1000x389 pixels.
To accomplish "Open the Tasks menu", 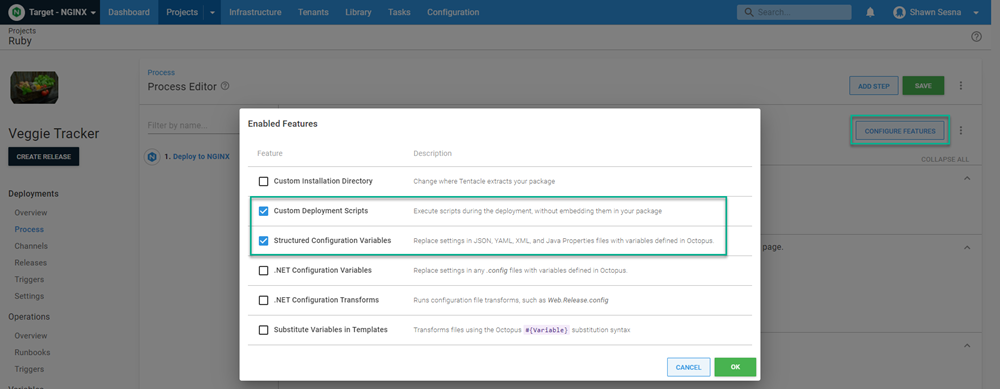I will (399, 12).
